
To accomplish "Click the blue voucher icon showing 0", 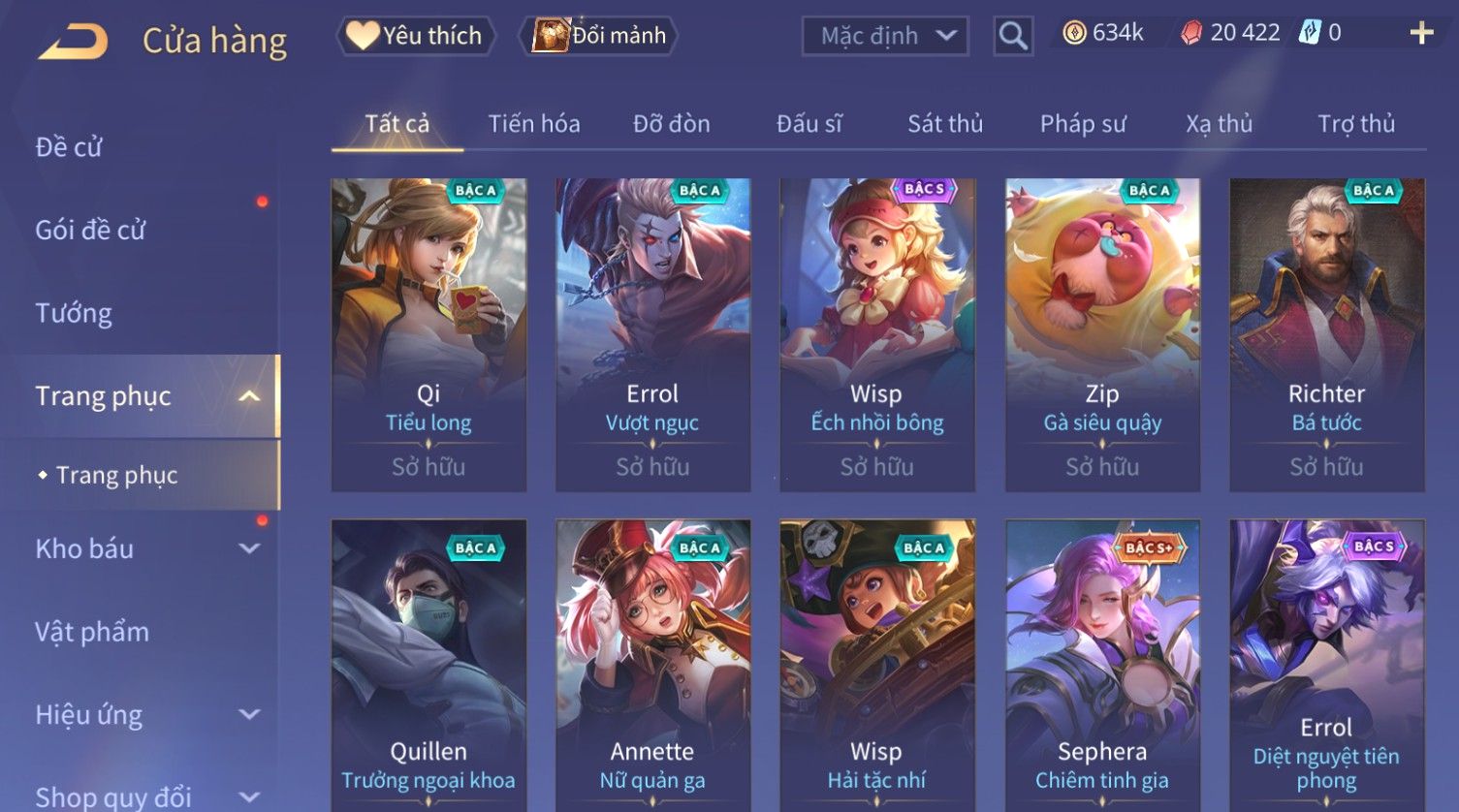I will 1310,33.
